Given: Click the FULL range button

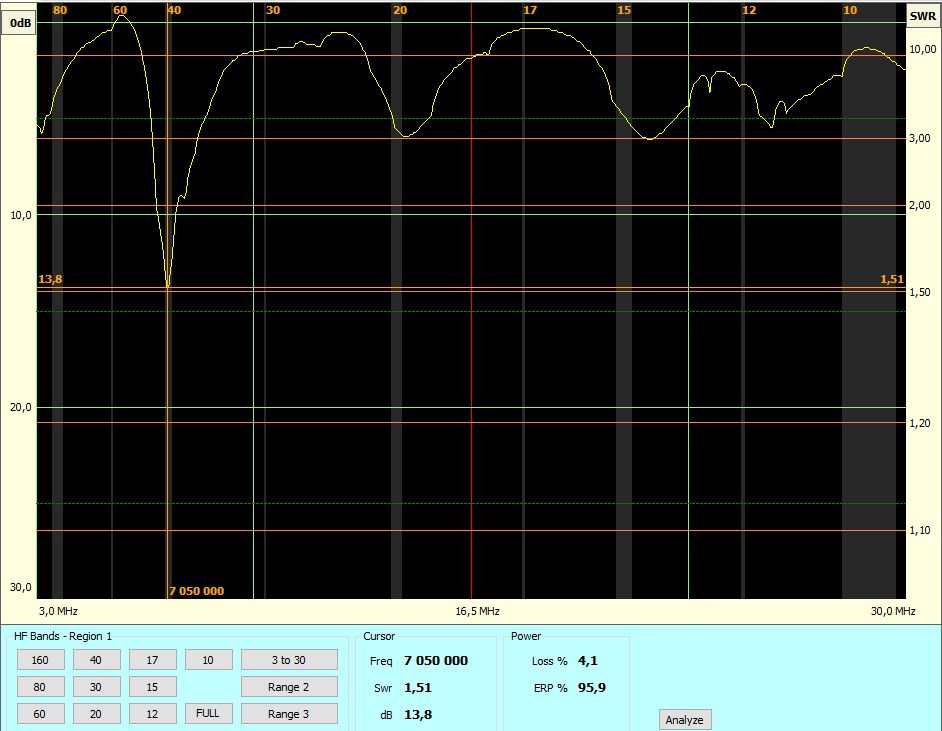Looking at the screenshot, I should tap(208, 714).
